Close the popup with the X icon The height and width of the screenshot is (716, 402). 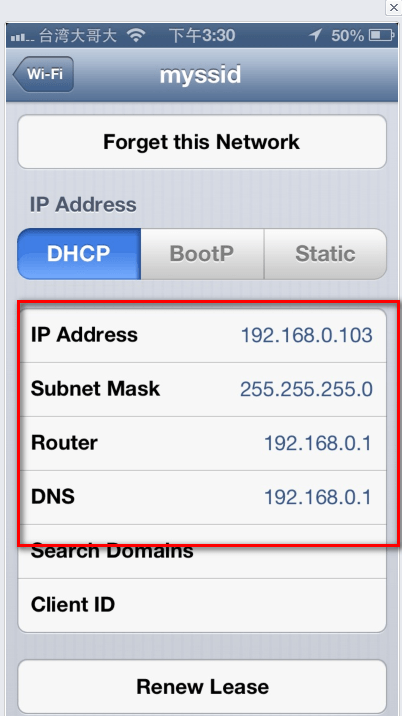393,8
